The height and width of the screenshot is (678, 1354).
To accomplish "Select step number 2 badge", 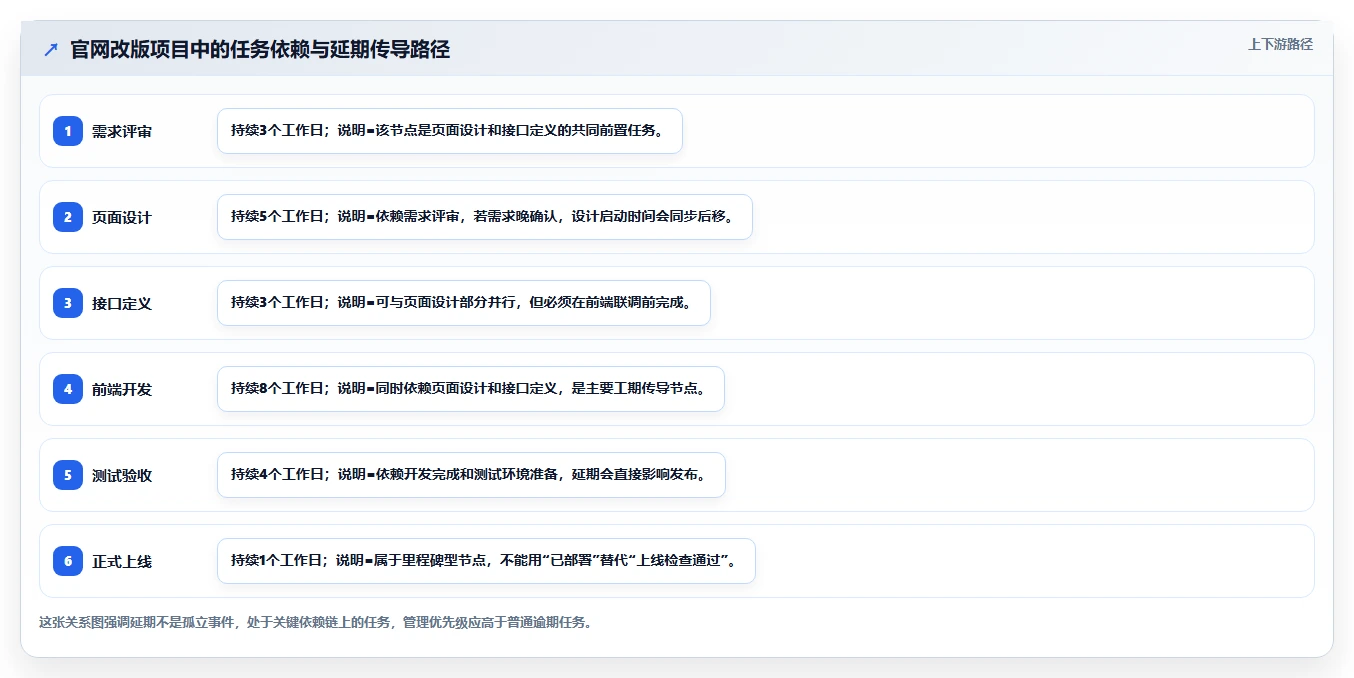I will coord(68,217).
